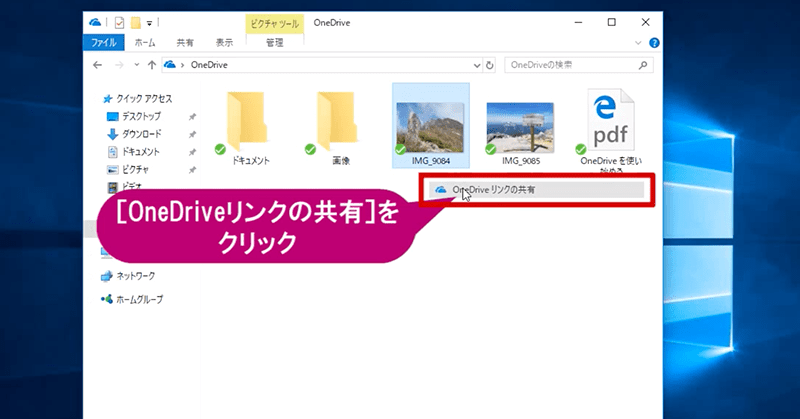
Task: Click the pin icon next to ピクチャ
Action: (x=192, y=170)
